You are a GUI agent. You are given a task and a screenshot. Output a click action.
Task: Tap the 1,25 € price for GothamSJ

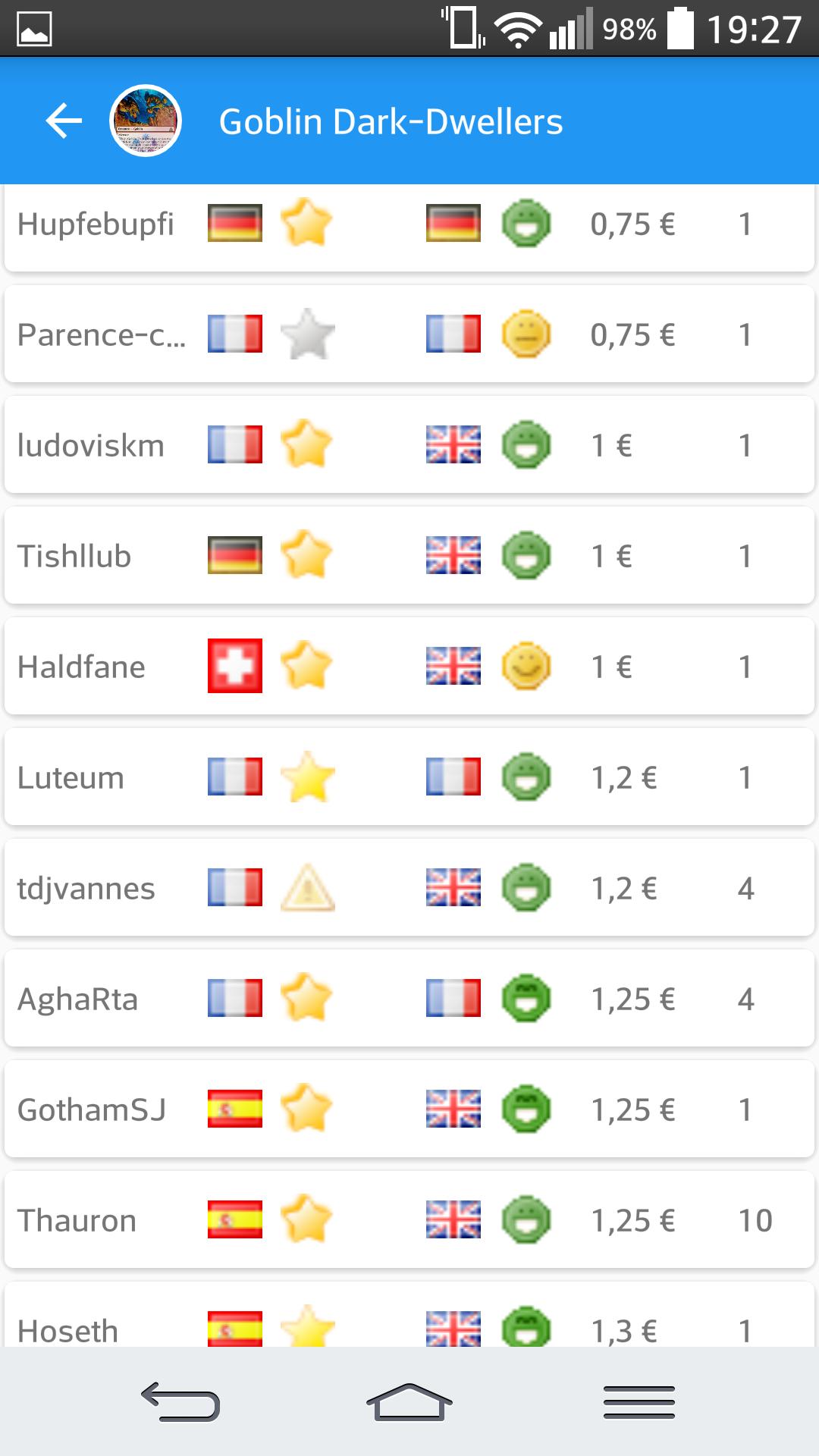[633, 1110]
